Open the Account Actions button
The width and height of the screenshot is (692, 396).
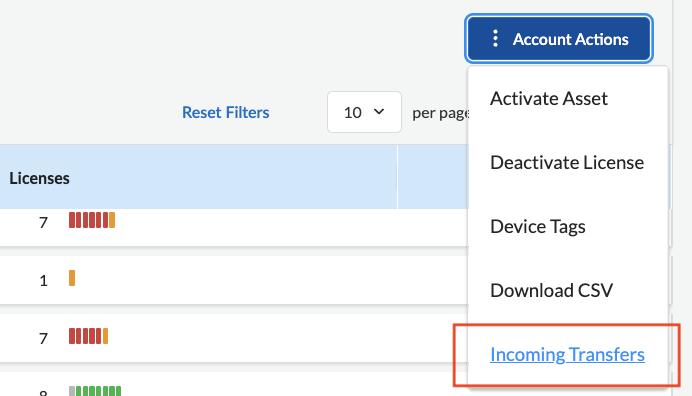coord(559,39)
